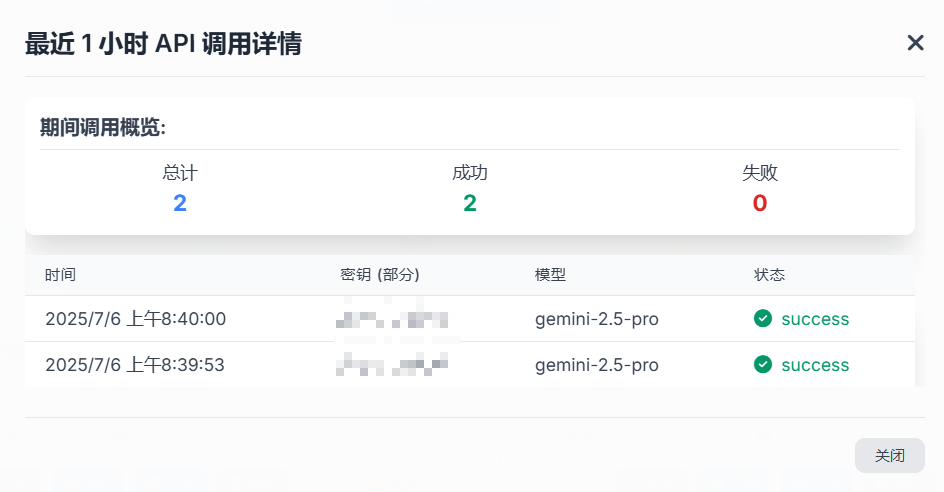
Task: Click the success checkmark icon for 8:40:00
Action: tap(763, 318)
